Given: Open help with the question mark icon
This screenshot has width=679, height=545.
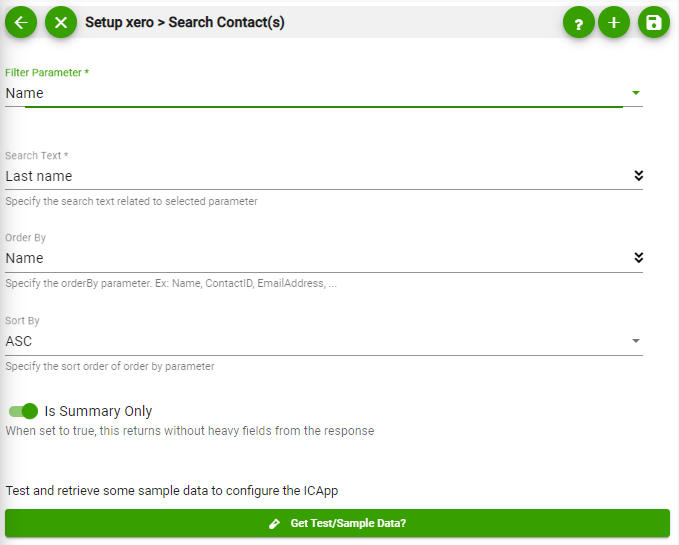Looking at the screenshot, I should [x=578, y=23].
